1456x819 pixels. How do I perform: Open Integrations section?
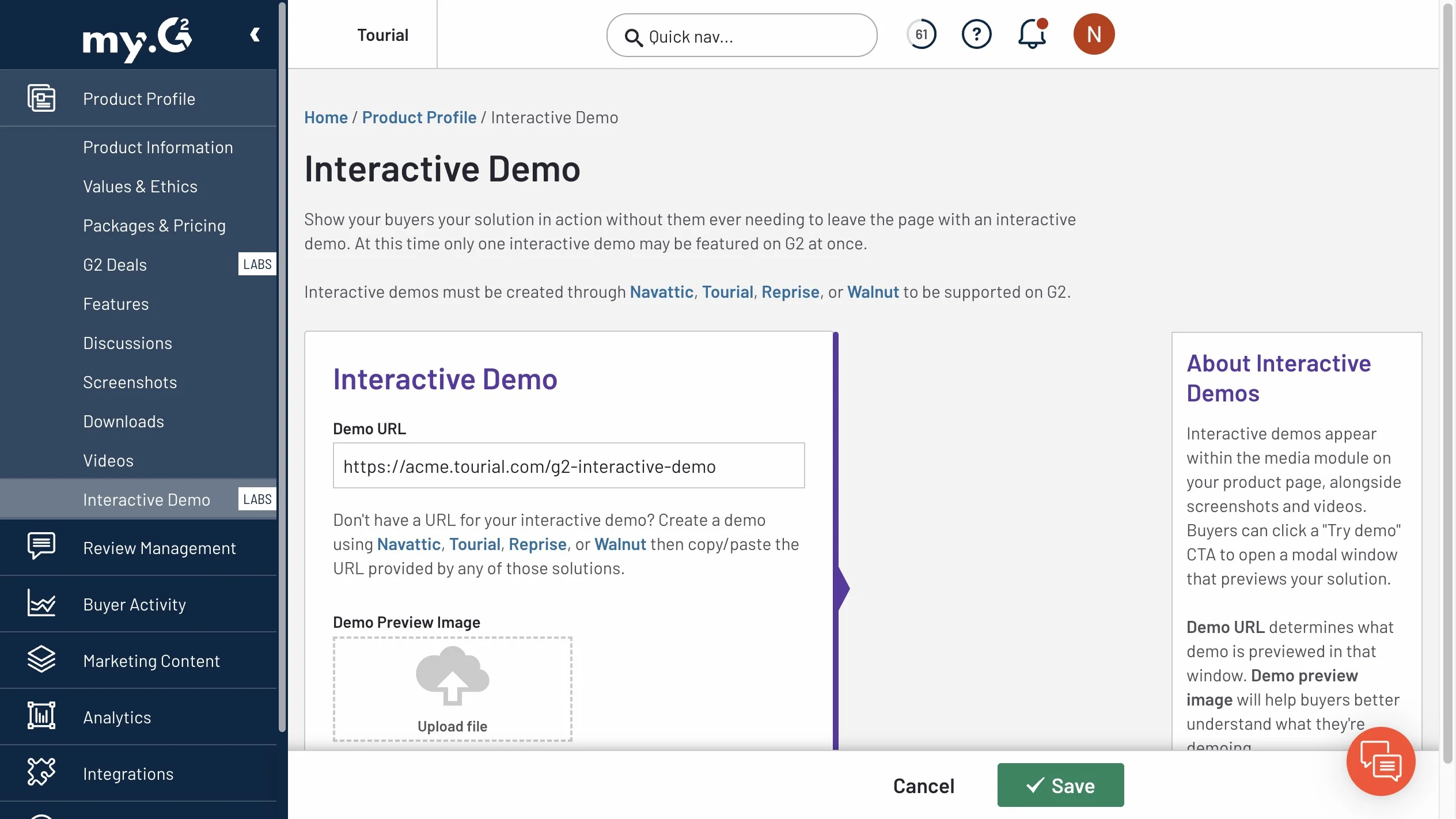pyautogui.click(x=138, y=773)
